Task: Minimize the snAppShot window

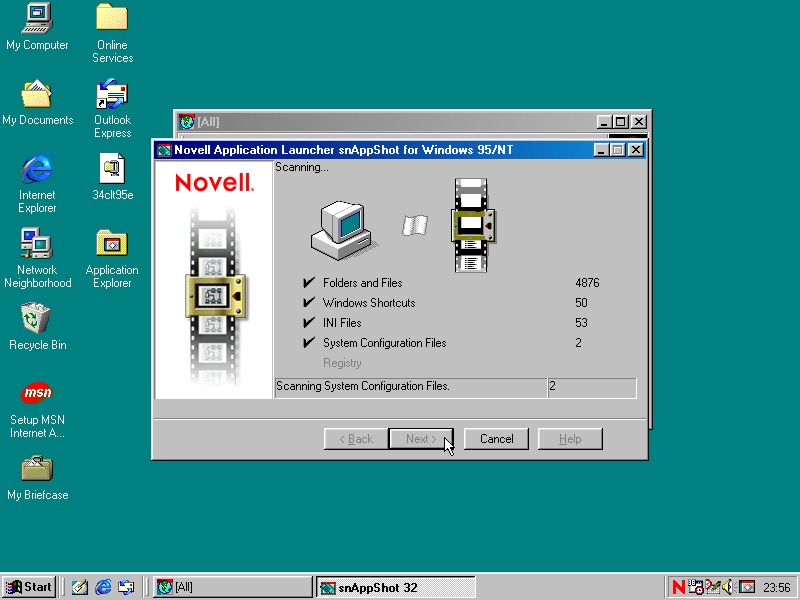Action: (602, 150)
